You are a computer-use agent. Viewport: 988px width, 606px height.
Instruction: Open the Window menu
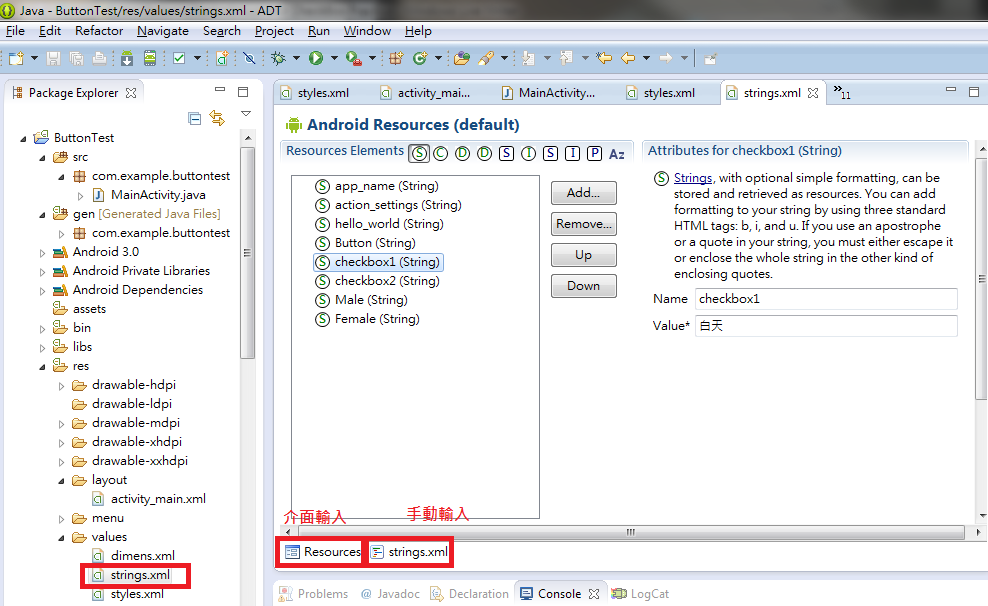pos(367,31)
